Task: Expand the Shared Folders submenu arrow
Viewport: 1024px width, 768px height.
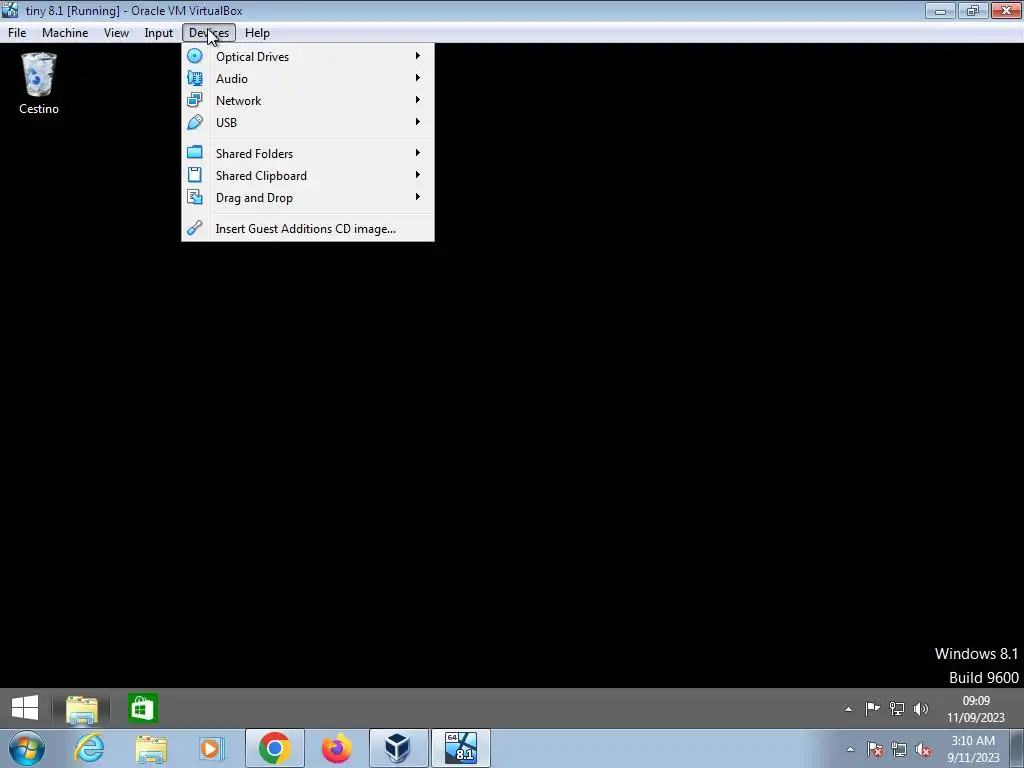Action: 418,153
